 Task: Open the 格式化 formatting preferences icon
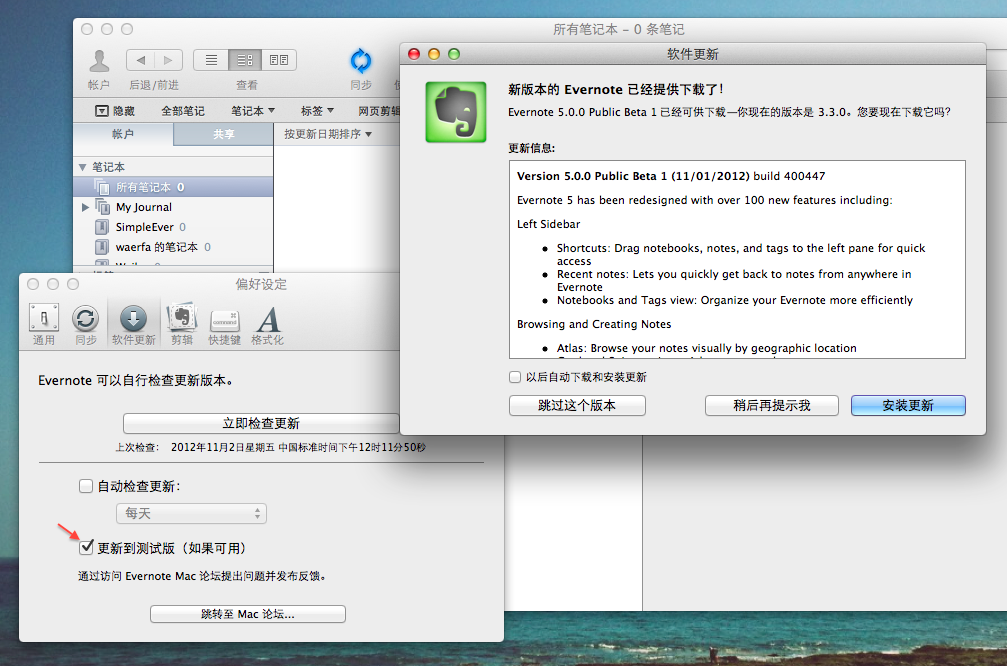[x=268, y=319]
